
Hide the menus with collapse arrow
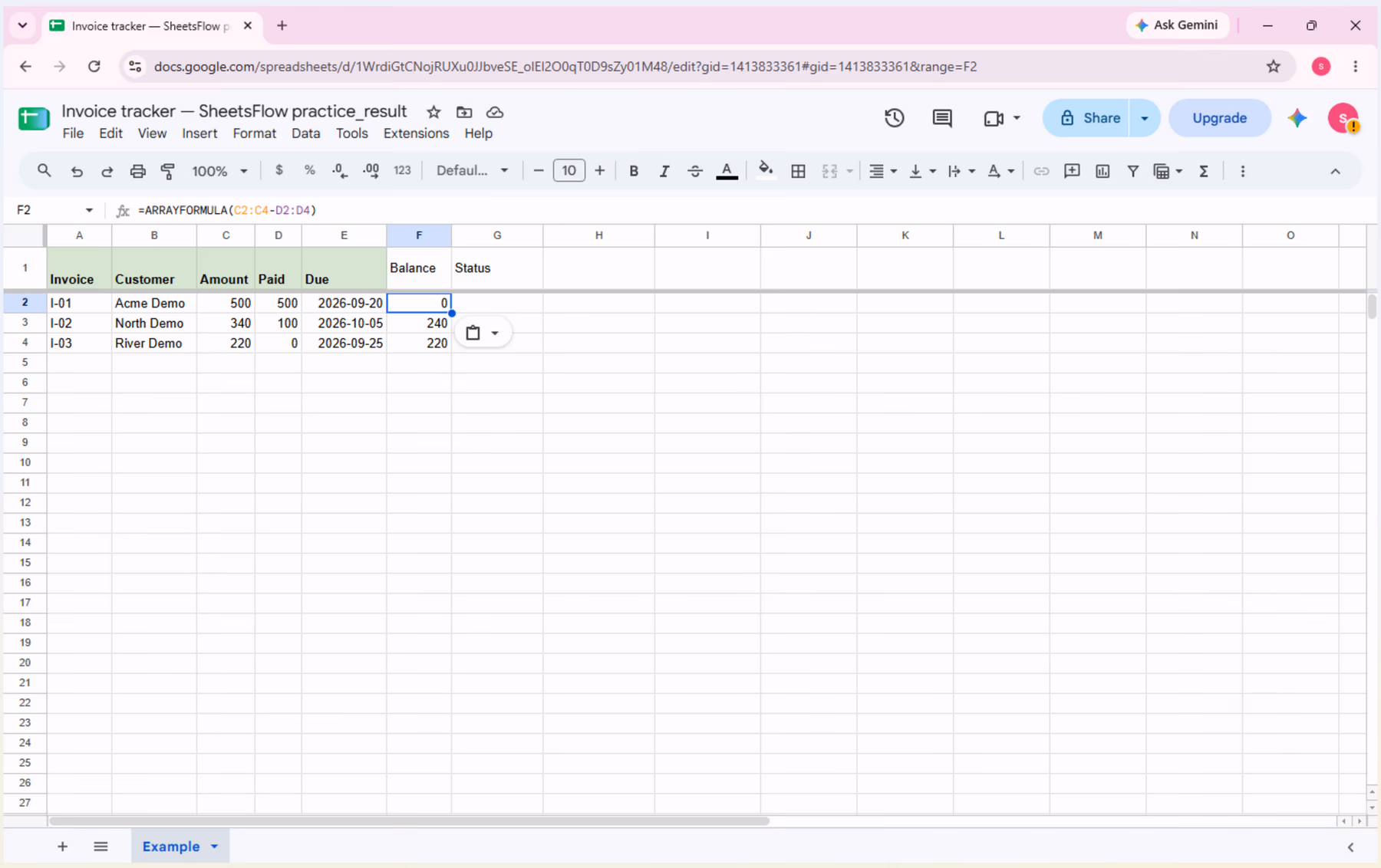(1335, 171)
